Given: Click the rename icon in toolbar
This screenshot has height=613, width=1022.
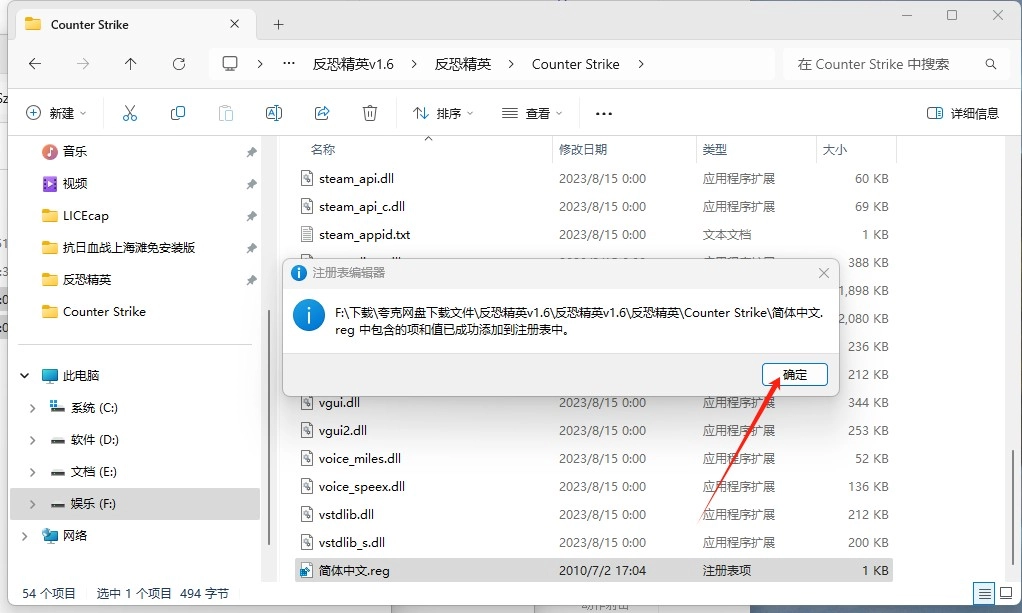Looking at the screenshot, I should (x=273, y=113).
